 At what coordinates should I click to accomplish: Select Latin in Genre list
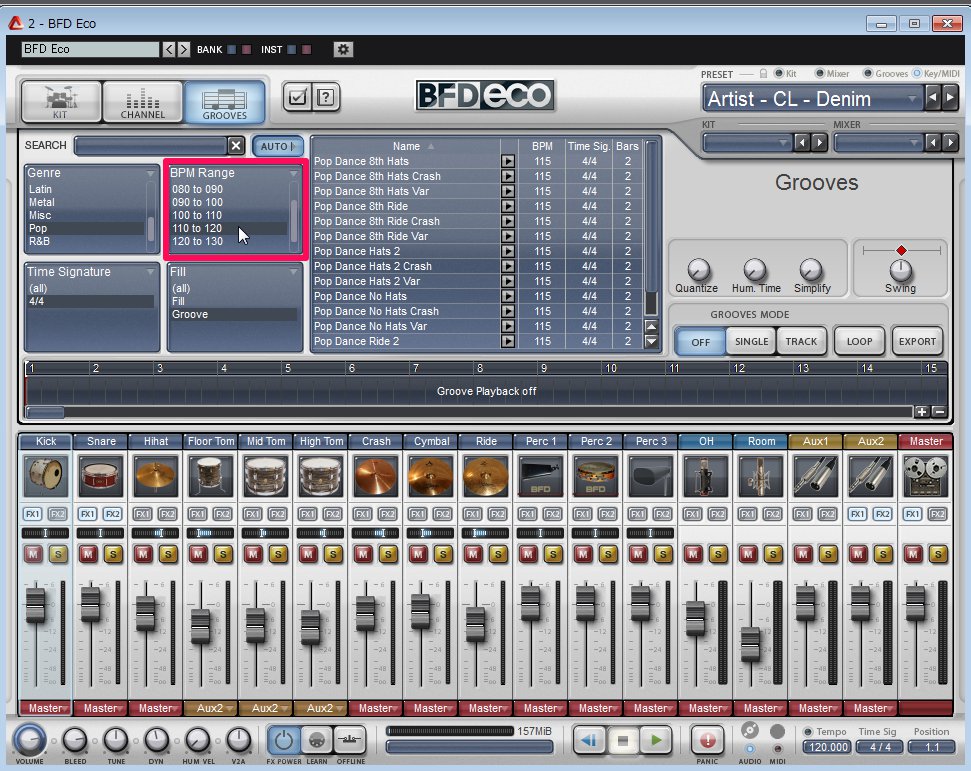coord(40,189)
